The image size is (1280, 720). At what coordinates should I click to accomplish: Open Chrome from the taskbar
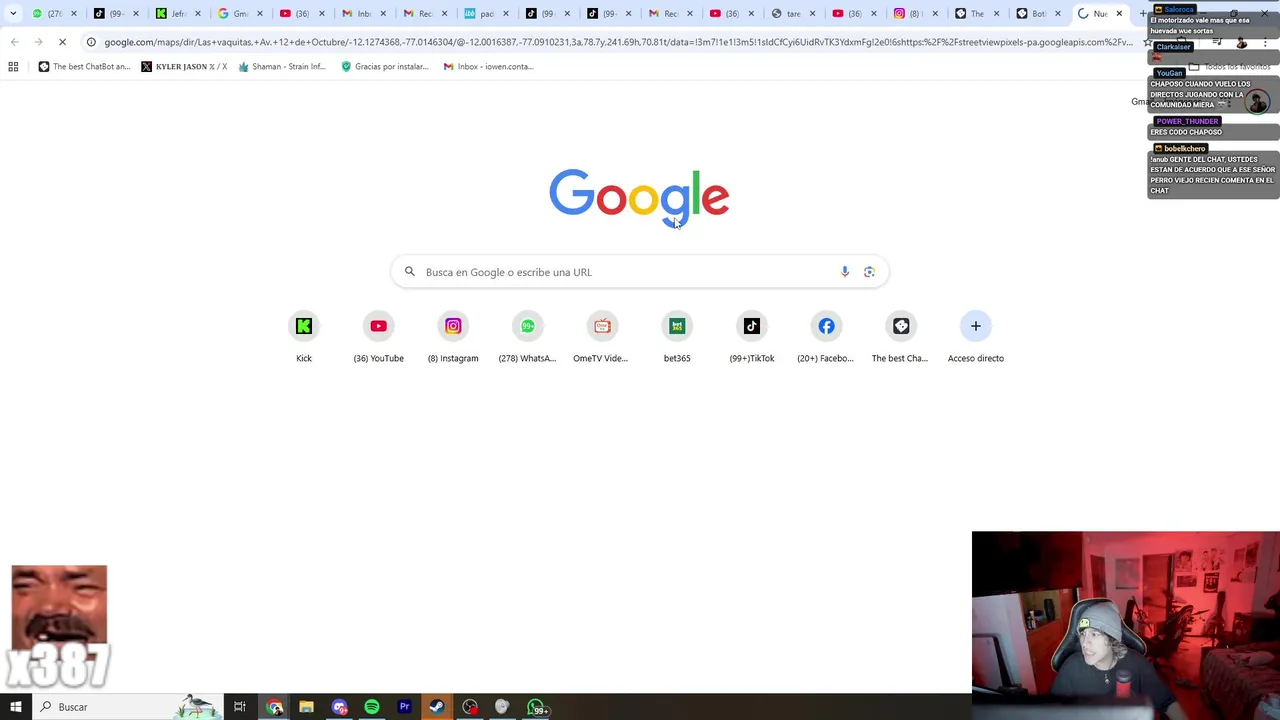pos(275,707)
